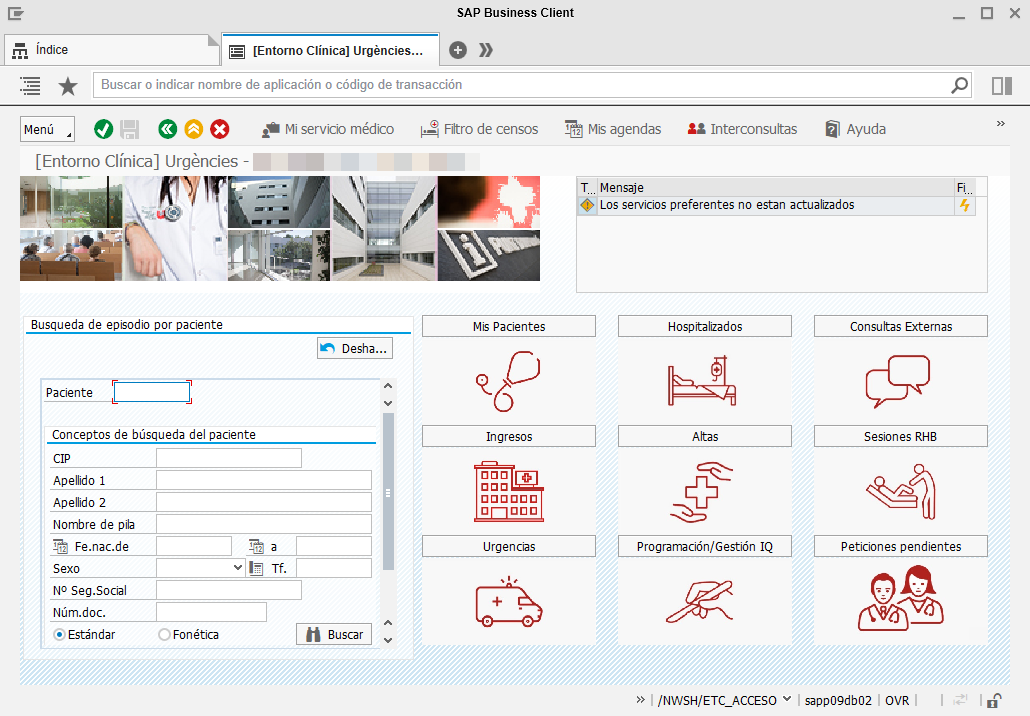Click the green checkmark confirm icon
This screenshot has height=716, width=1030.
[103, 129]
